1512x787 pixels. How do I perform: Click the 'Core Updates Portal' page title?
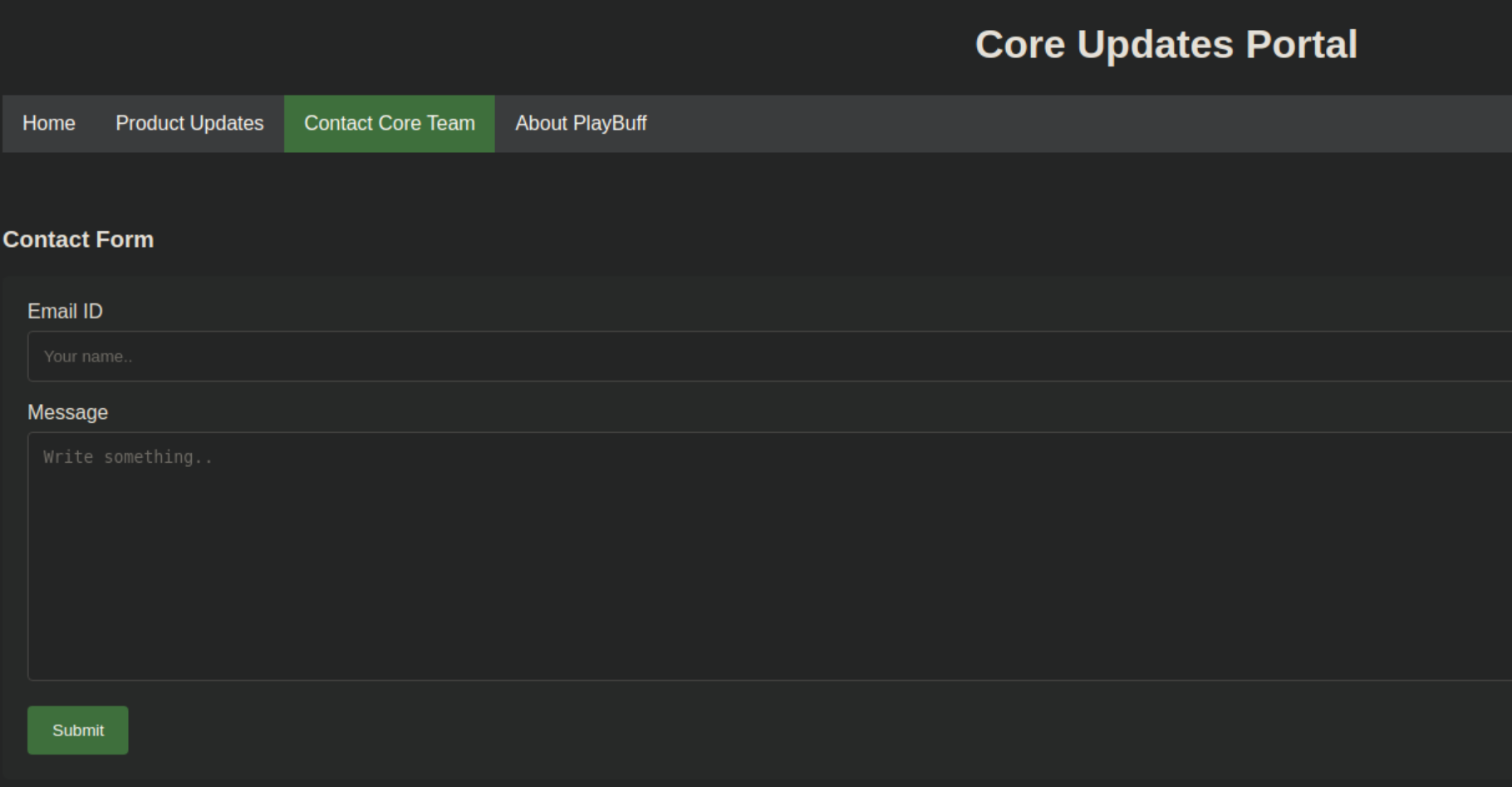1166,45
